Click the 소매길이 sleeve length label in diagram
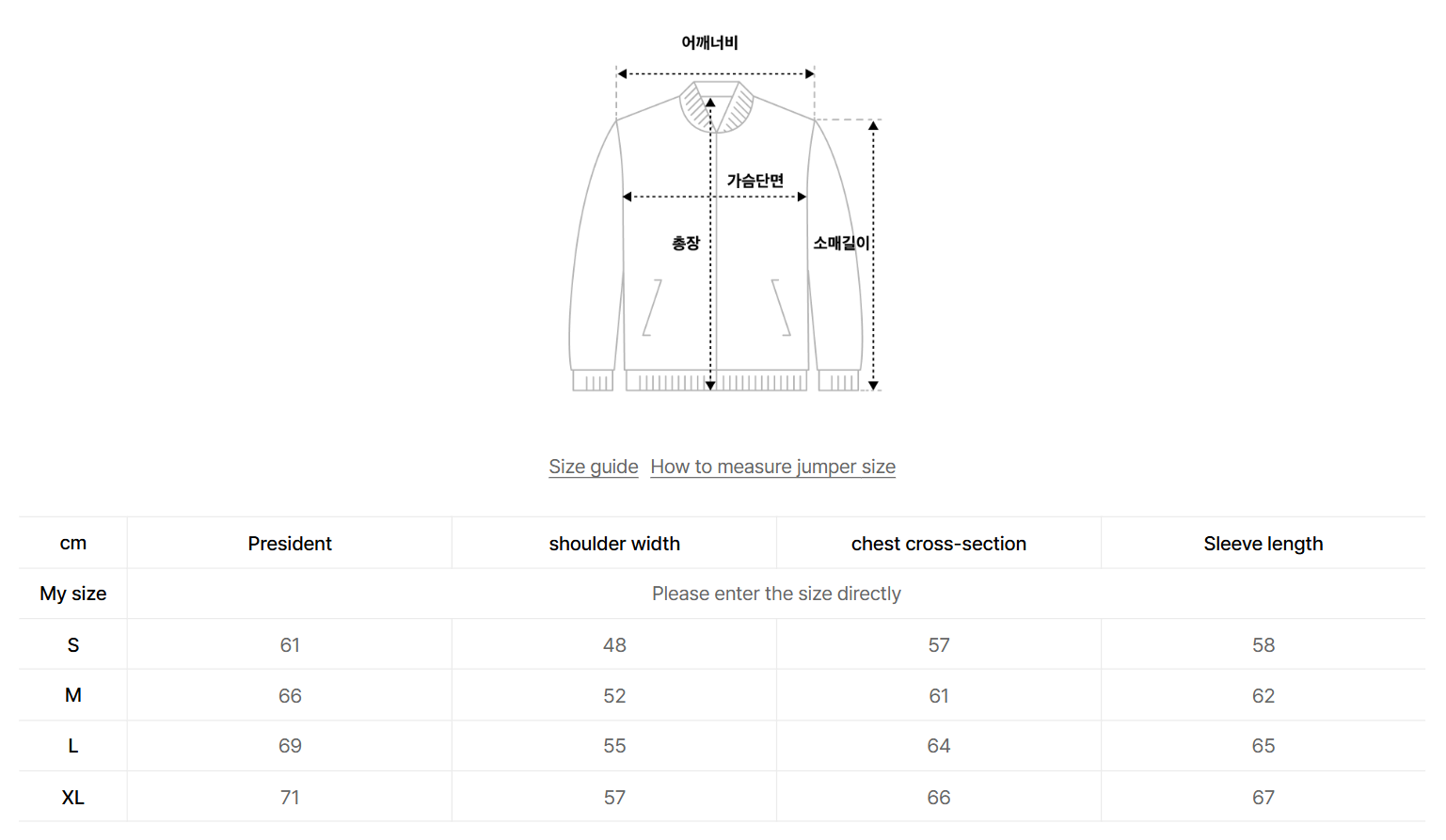 click(841, 243)
